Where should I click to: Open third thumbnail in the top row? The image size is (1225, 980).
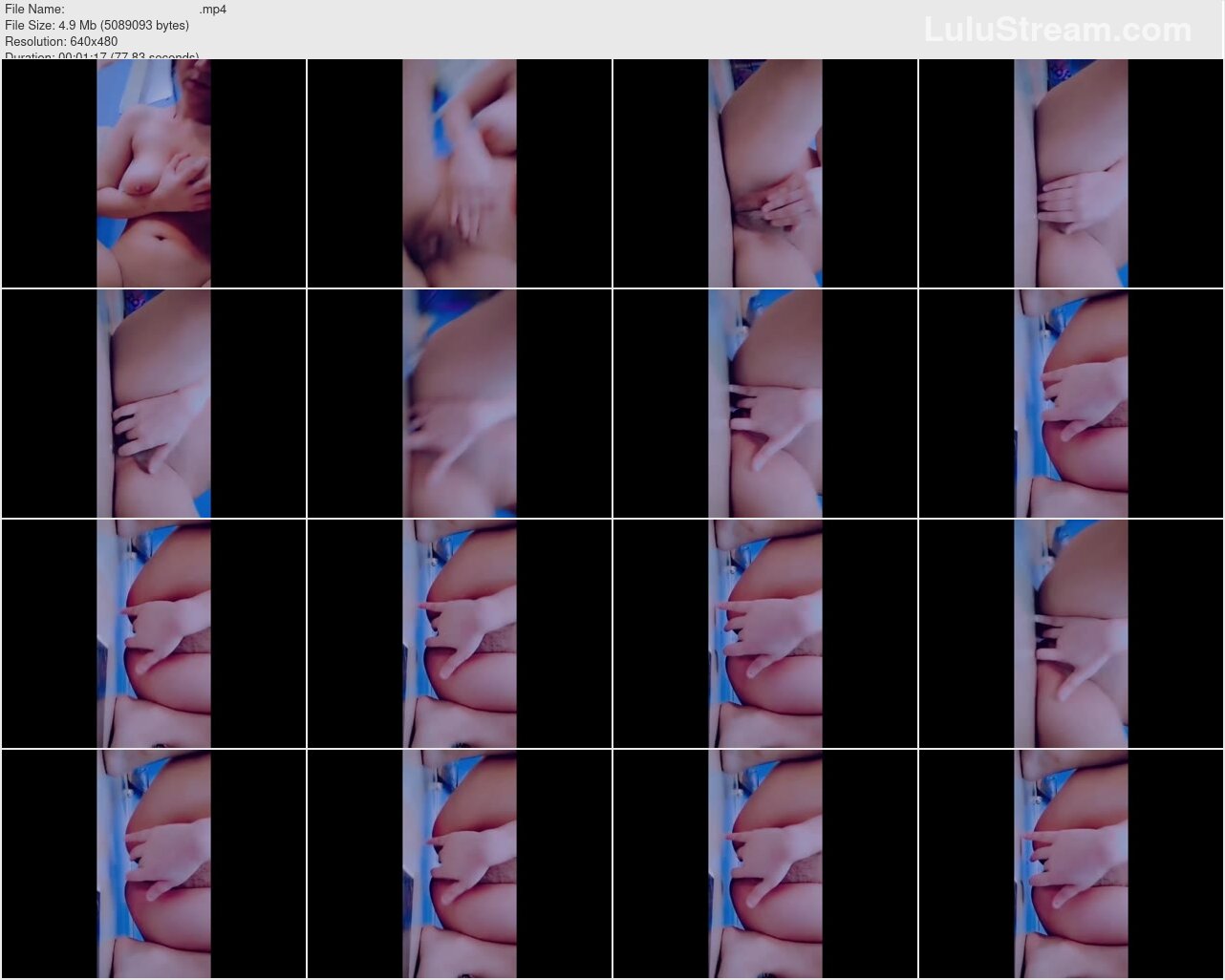coord(765,173)
